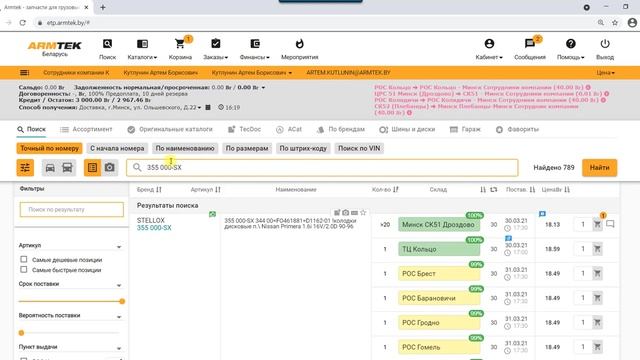Open the browser profile avatar

[x=632, y=23]
